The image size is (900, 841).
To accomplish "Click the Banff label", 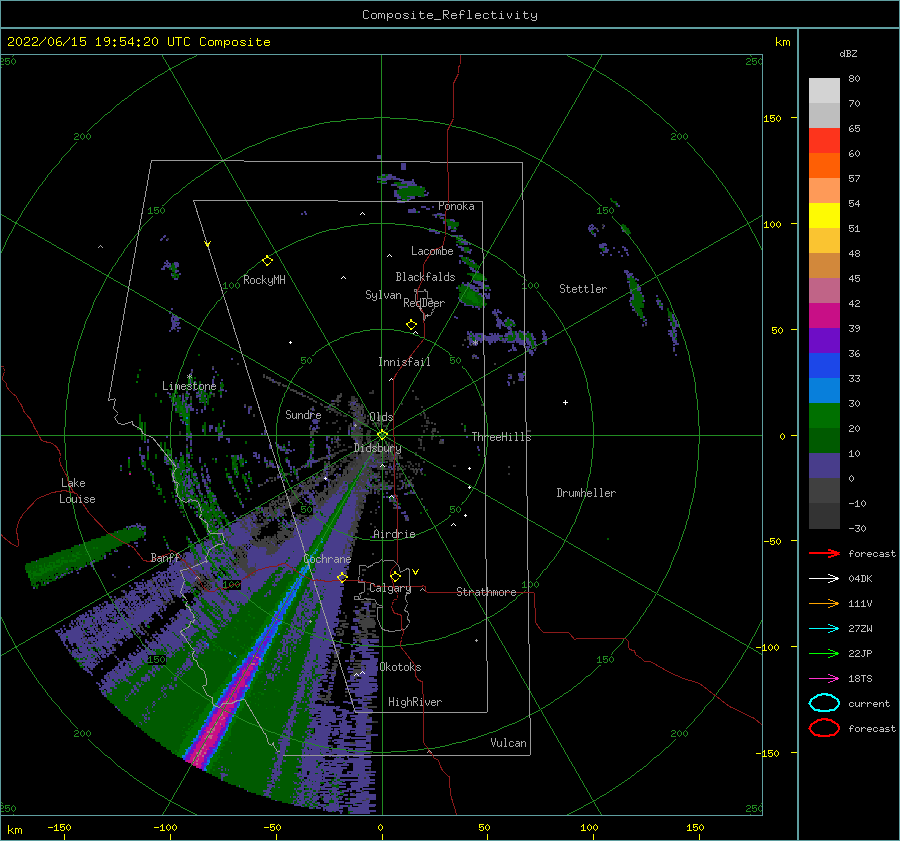I will tap(165, 557).
